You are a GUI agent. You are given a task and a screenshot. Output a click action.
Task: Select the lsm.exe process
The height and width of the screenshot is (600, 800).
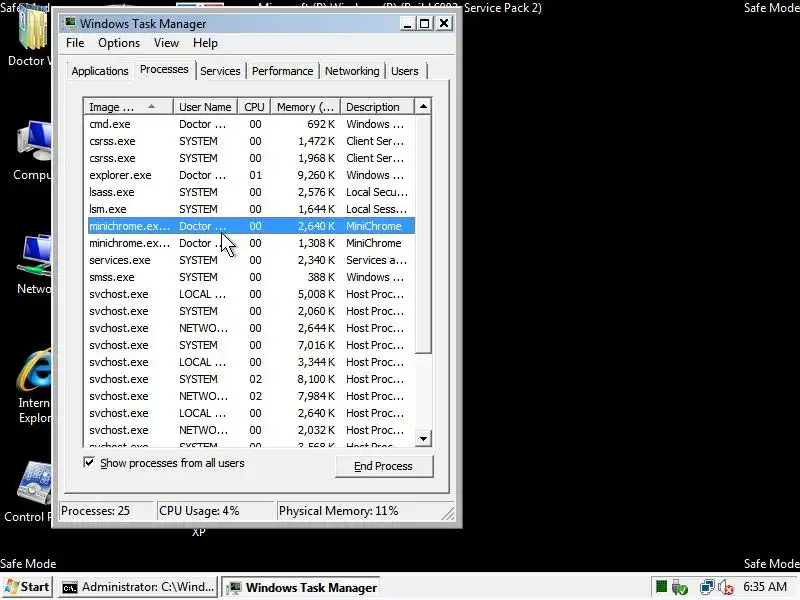tap(250, 209)
